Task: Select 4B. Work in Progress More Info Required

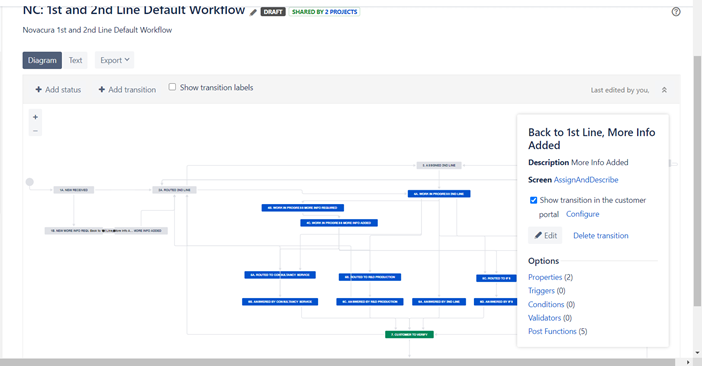Action: 303,208
